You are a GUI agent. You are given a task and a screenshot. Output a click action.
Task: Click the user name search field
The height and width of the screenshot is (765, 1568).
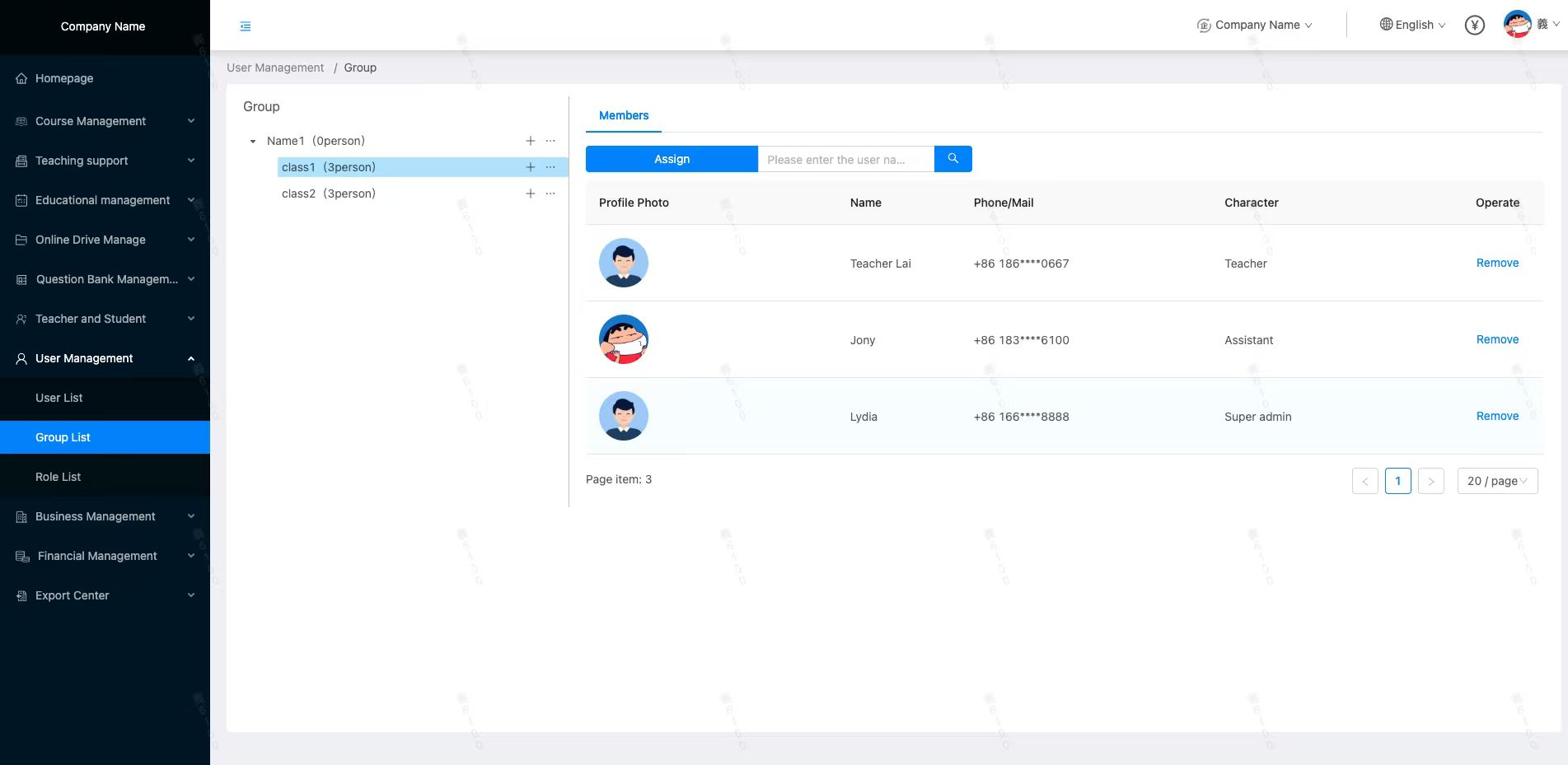[845, 159]
